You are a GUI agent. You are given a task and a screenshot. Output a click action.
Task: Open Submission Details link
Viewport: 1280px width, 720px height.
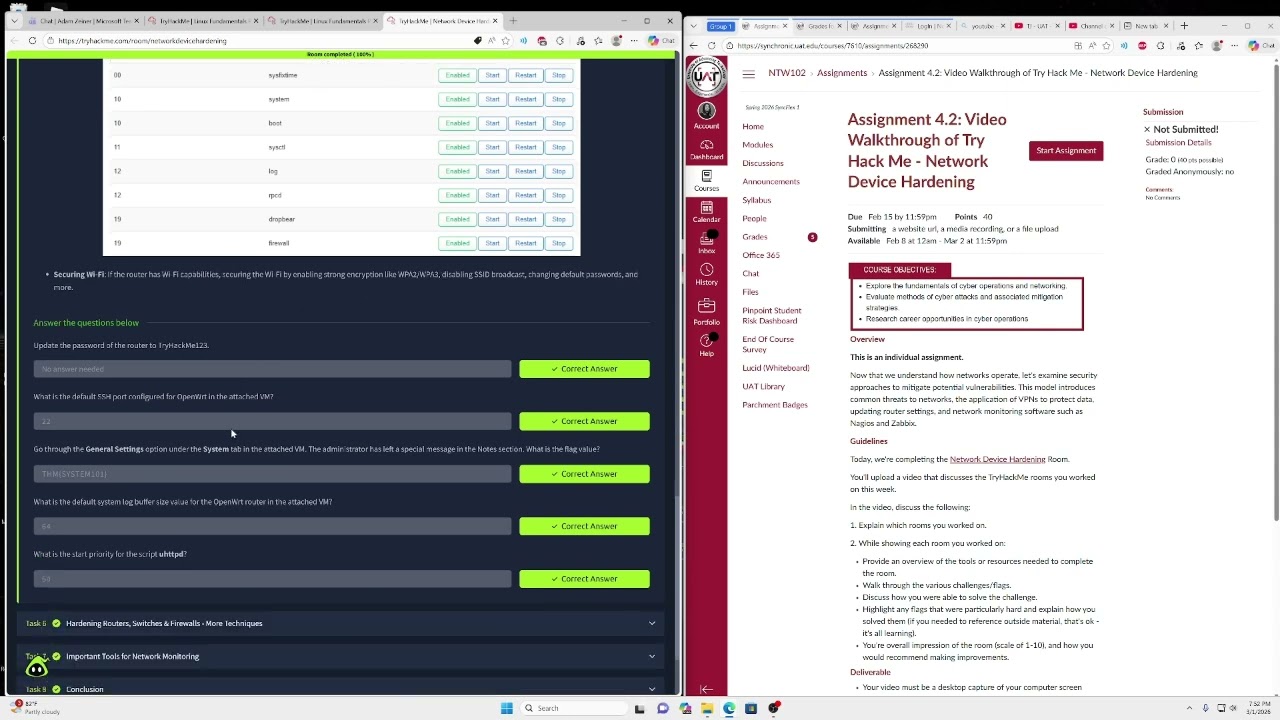1178,143
